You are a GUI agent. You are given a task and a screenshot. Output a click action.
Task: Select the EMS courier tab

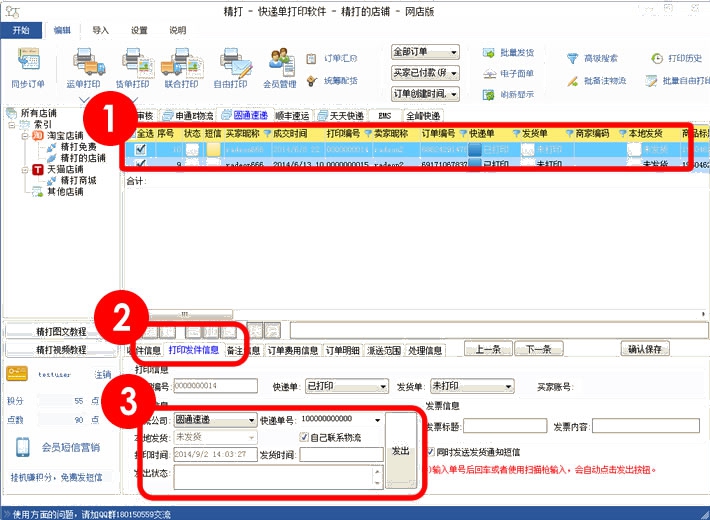pyautogui.click(x=385, y=116)
